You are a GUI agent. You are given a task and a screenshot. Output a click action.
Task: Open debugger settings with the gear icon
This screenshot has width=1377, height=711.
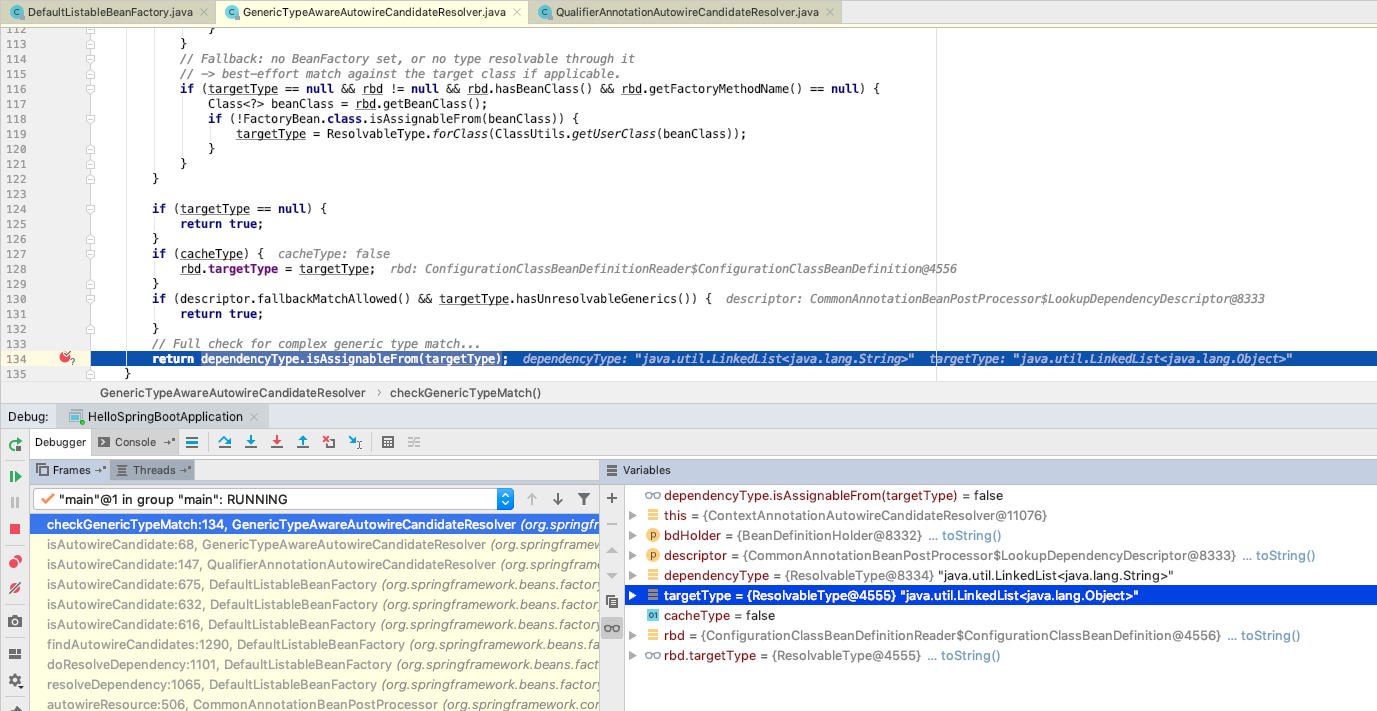pos(13,680)
